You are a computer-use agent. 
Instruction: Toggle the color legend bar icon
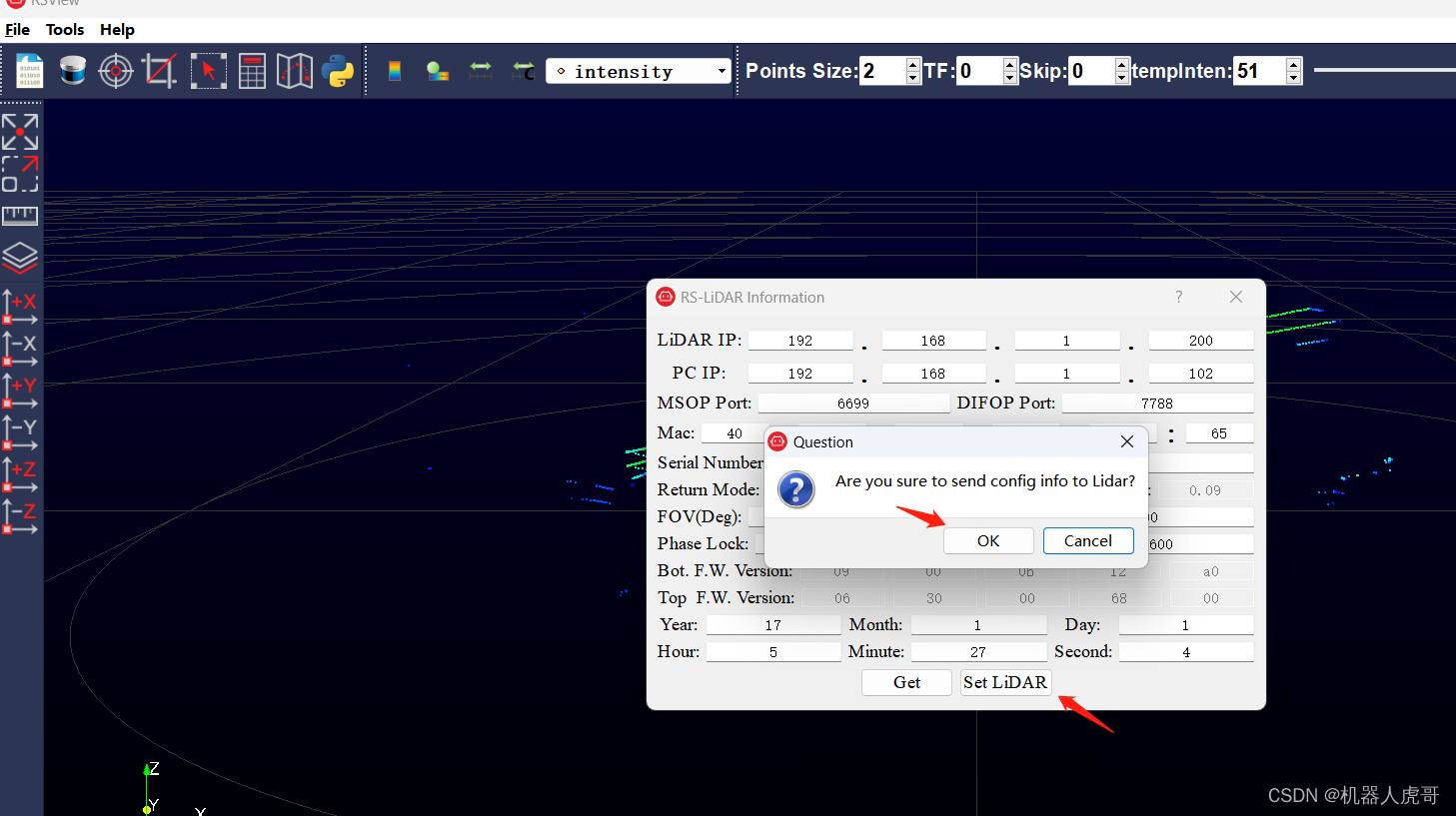click(x=395, y=71)
